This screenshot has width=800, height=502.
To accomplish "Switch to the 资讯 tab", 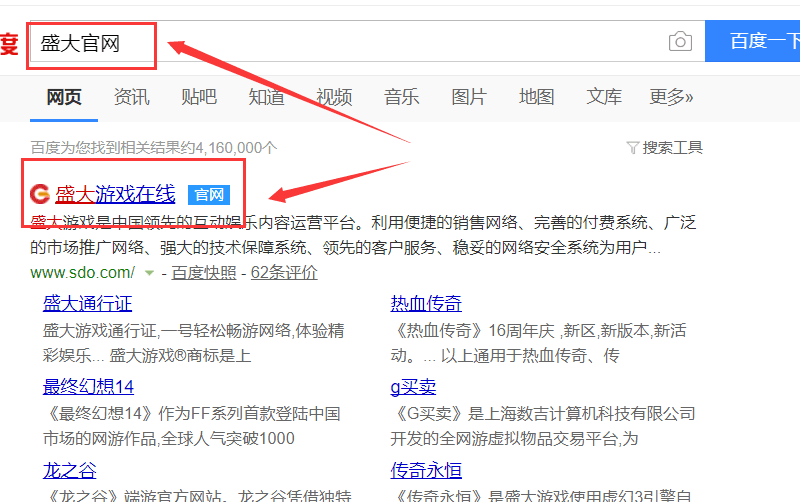I will tap(131, 97).
